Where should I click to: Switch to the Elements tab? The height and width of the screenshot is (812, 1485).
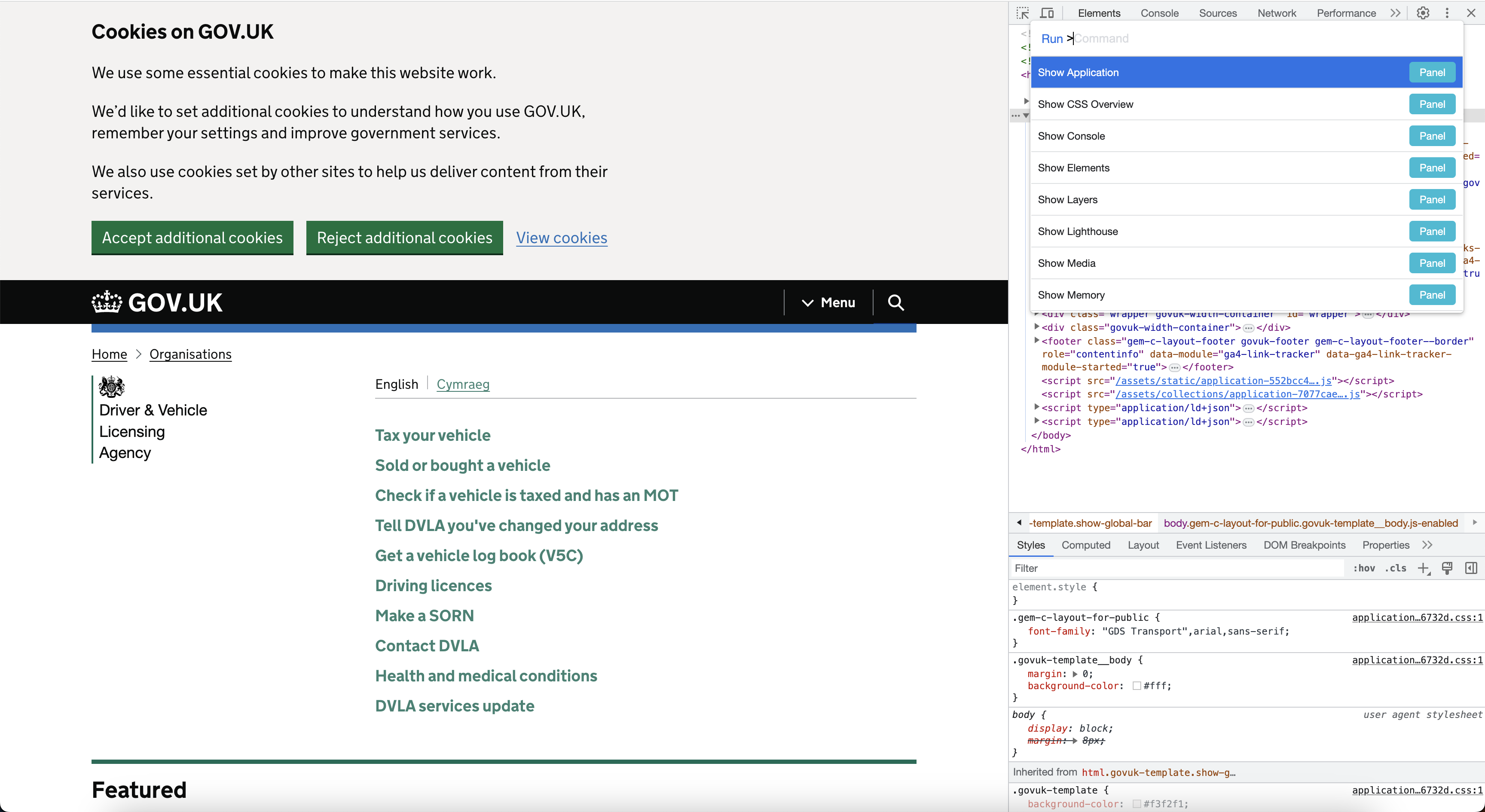coord(1099,13)
